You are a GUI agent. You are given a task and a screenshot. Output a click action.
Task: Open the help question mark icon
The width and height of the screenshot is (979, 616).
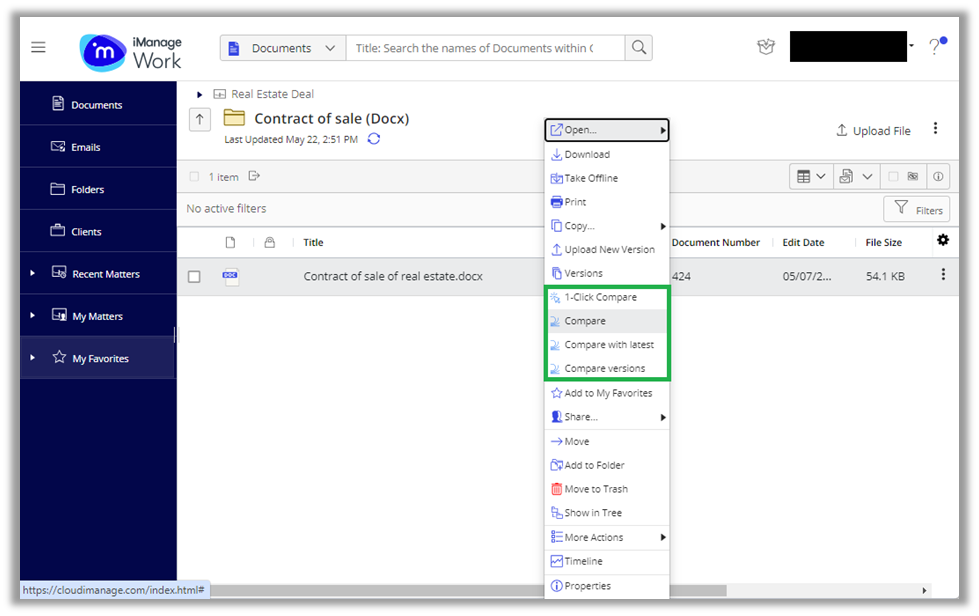click(x=935, y=46)
